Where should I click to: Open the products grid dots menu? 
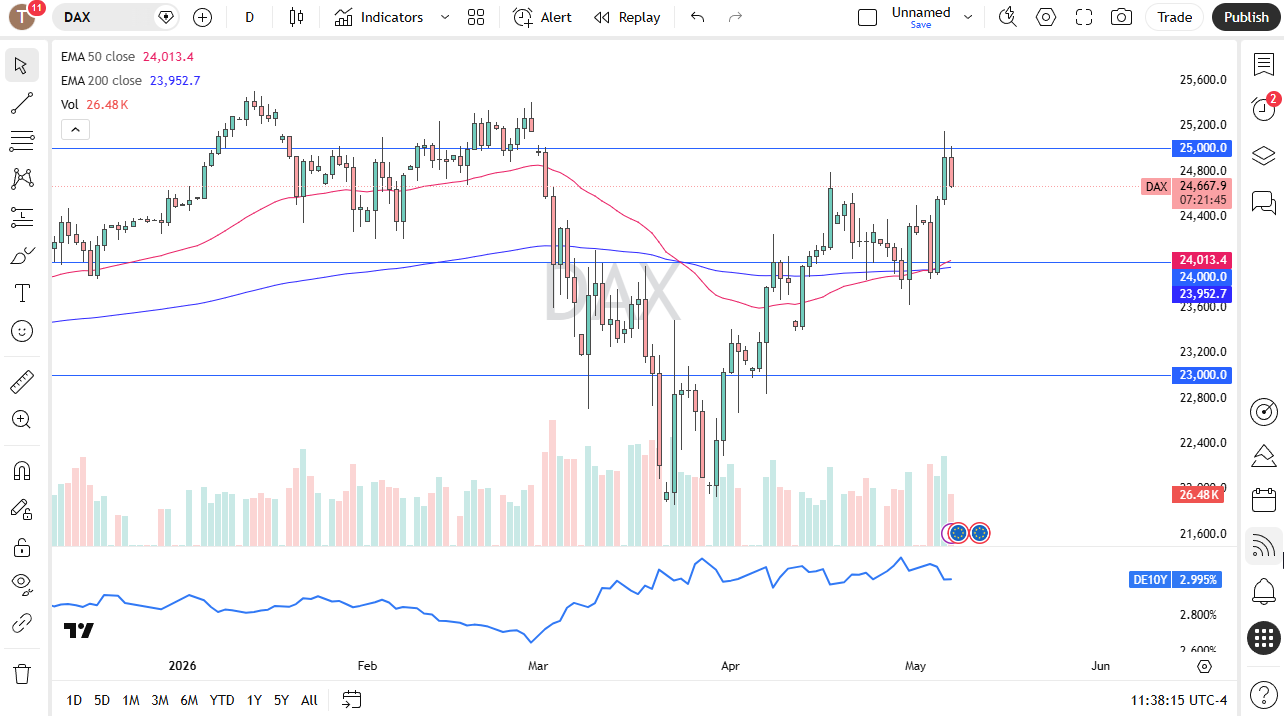point(1264,637)
